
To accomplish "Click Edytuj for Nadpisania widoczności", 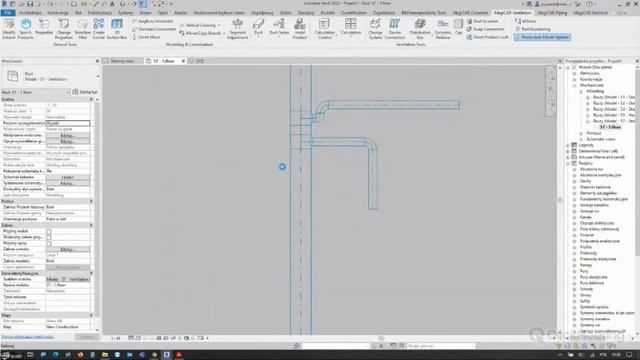I will (x=68, y=135).
